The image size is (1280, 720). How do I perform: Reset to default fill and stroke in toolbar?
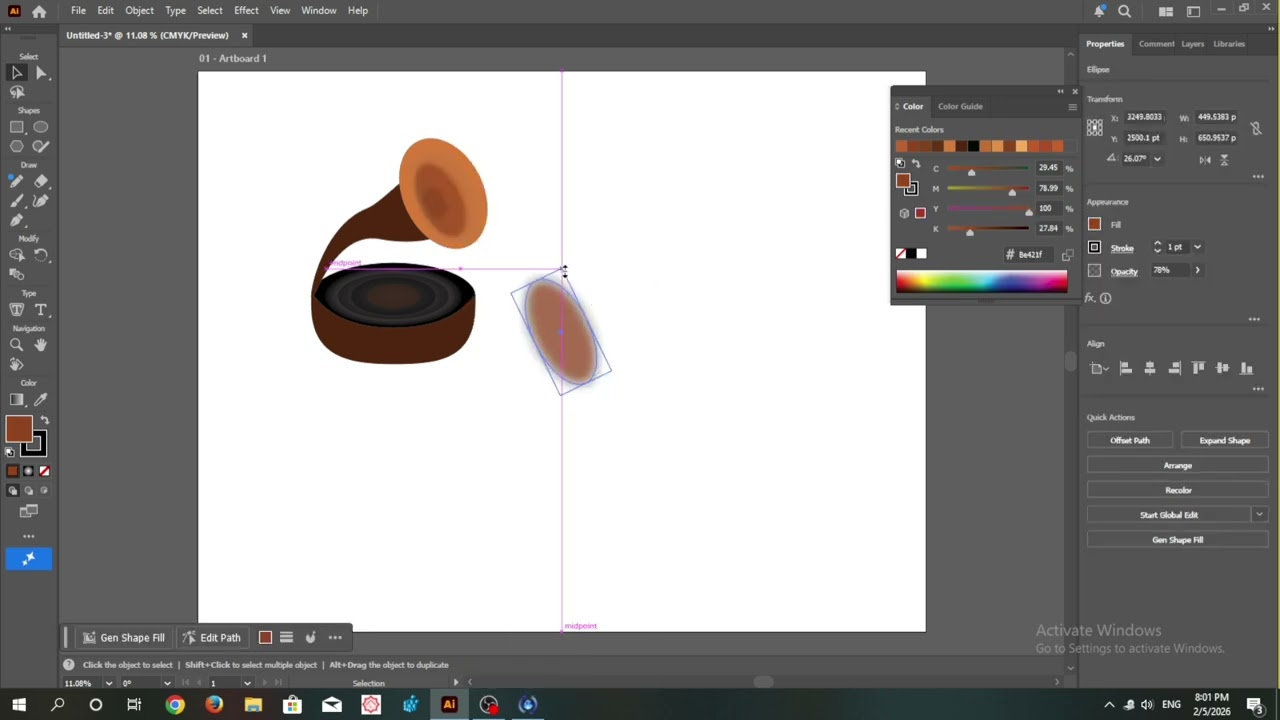(10, 452)
